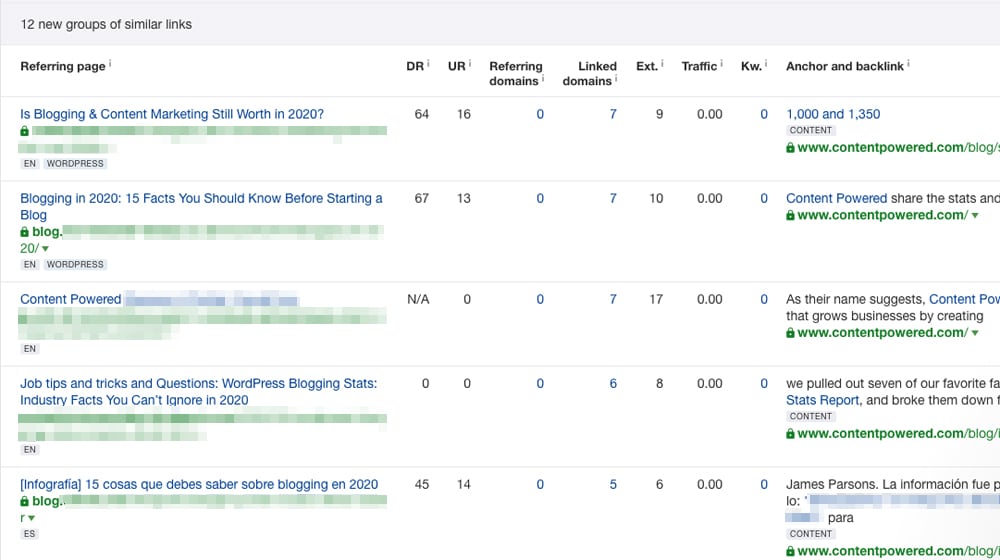
Task: Sort by the UR column header
Action: [x=457, y=66]
